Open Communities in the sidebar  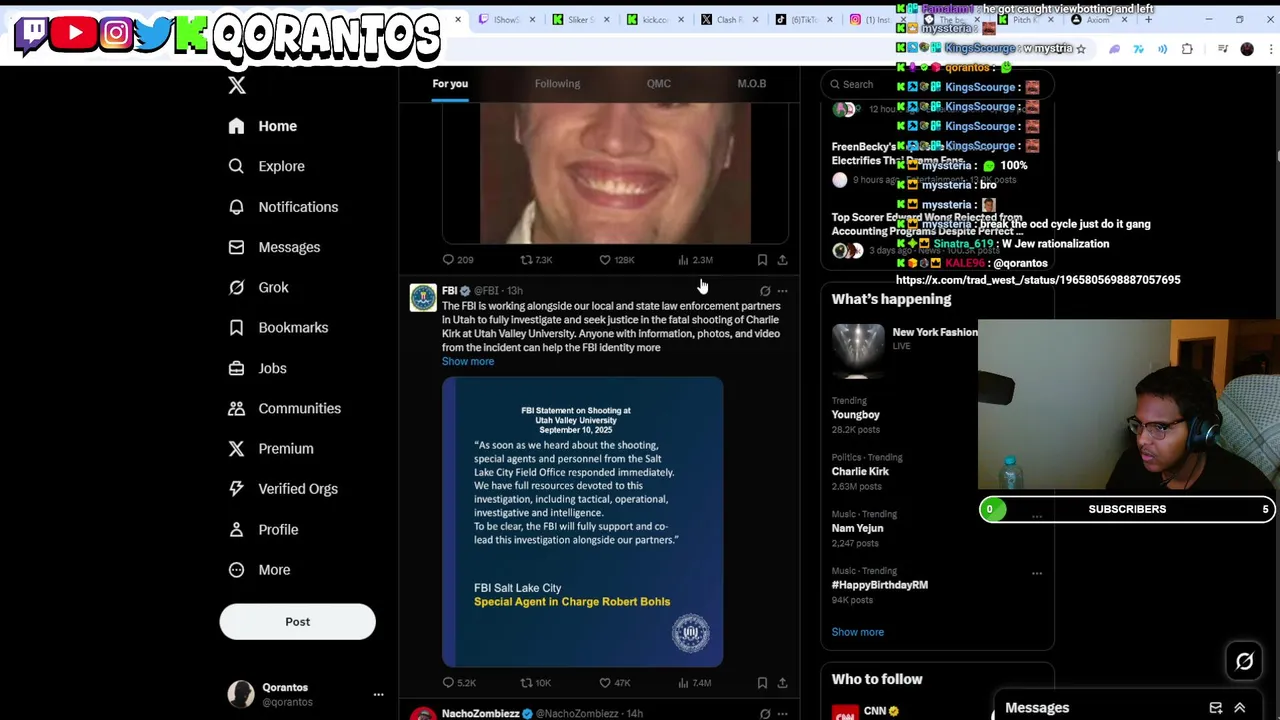pyautogui.click(x=283, y=408)
